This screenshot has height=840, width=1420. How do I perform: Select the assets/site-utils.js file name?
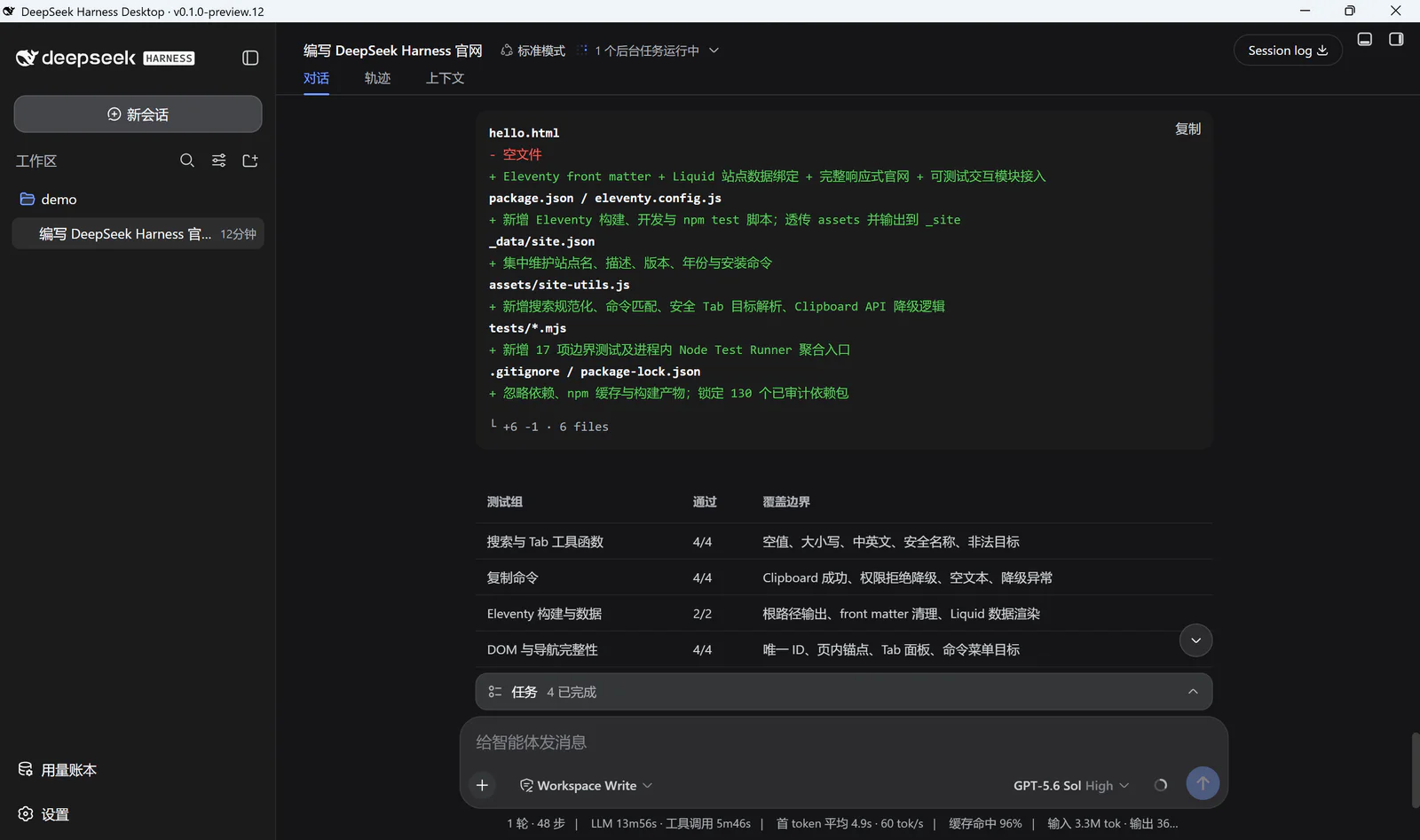coord(559,285)
